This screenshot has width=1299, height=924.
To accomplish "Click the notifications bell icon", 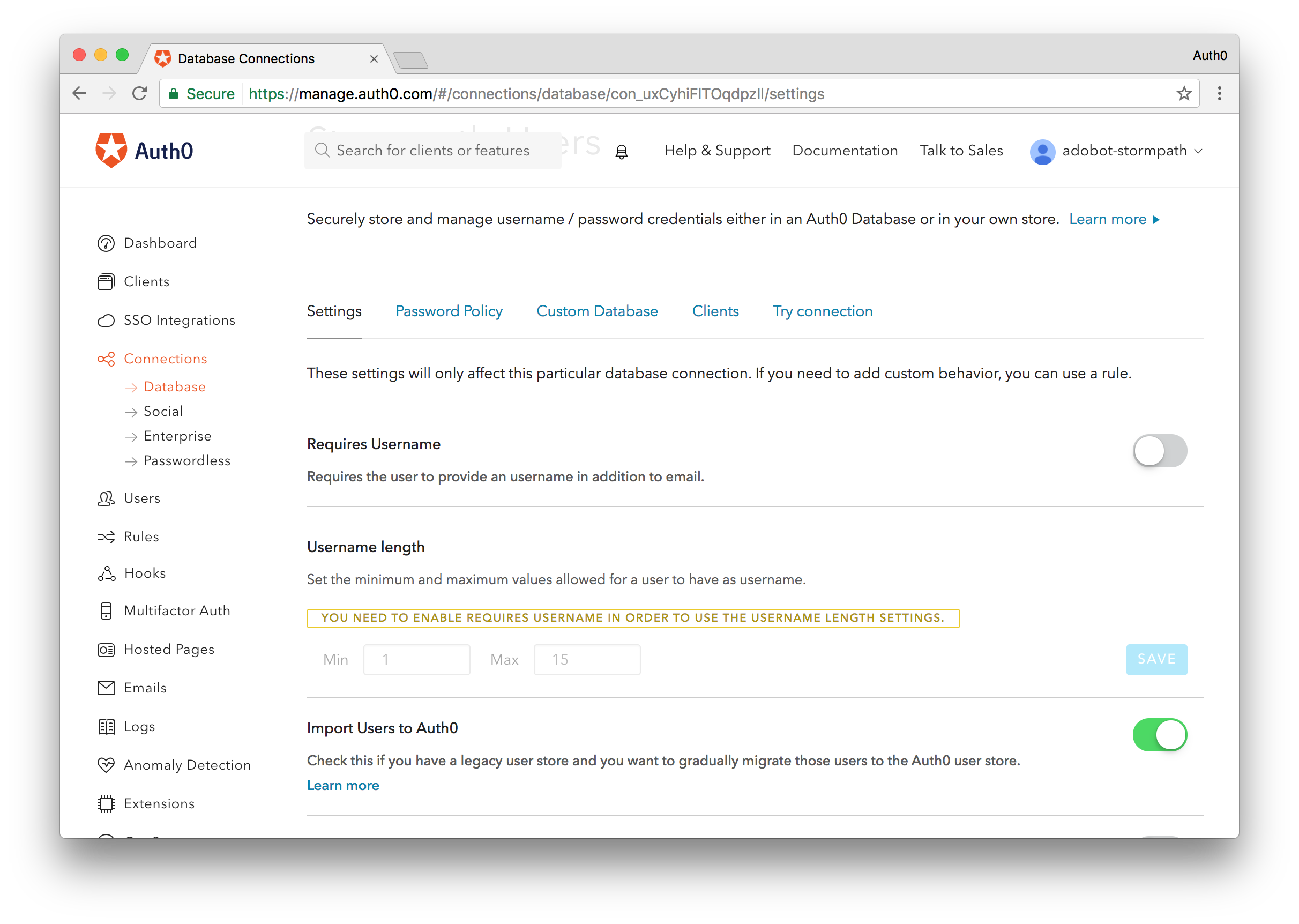I will 621,151.
